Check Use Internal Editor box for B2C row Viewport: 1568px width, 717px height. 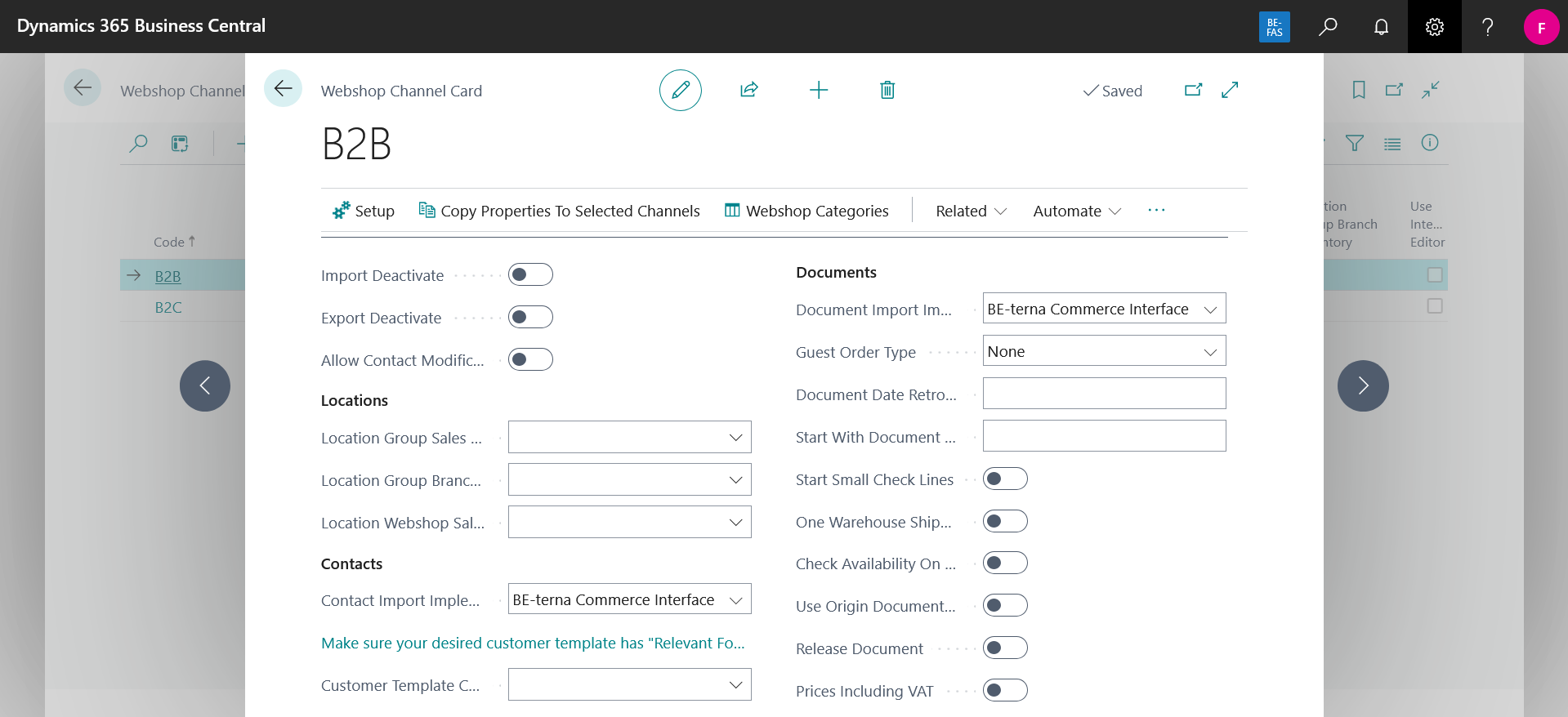[1435, 306]
